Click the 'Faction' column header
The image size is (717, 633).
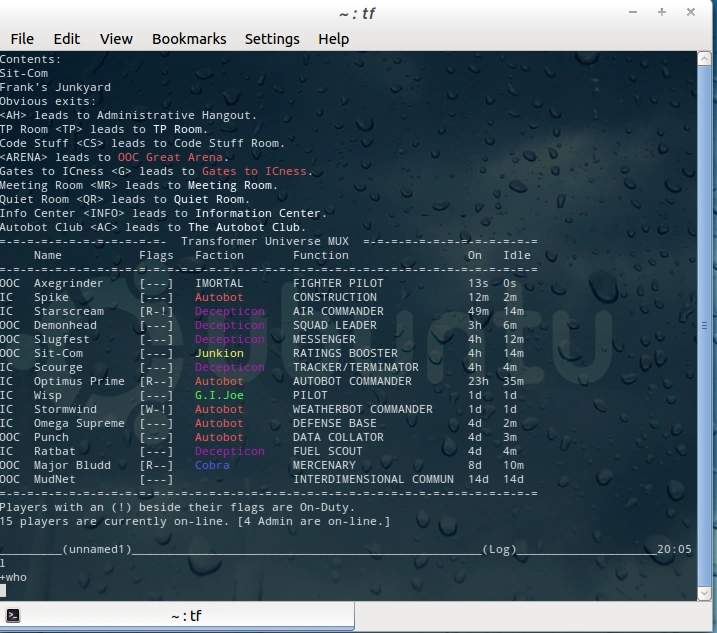coord(219,255)
